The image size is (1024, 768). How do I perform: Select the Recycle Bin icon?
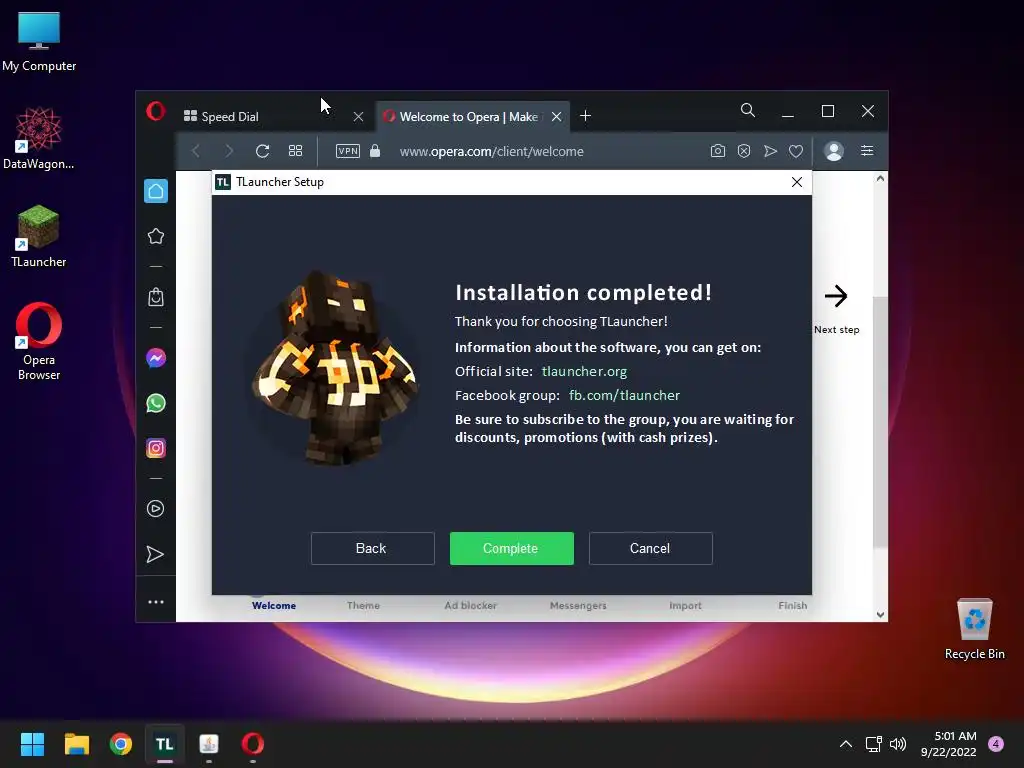tap(974, 629)
